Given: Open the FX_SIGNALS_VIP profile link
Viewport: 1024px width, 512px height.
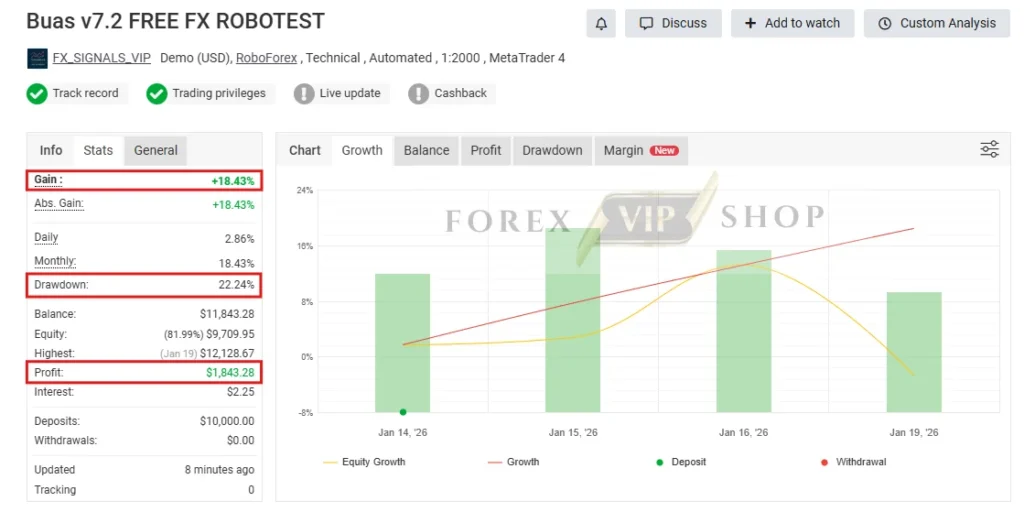Looking at the screenshot, I should coord(102,58).
